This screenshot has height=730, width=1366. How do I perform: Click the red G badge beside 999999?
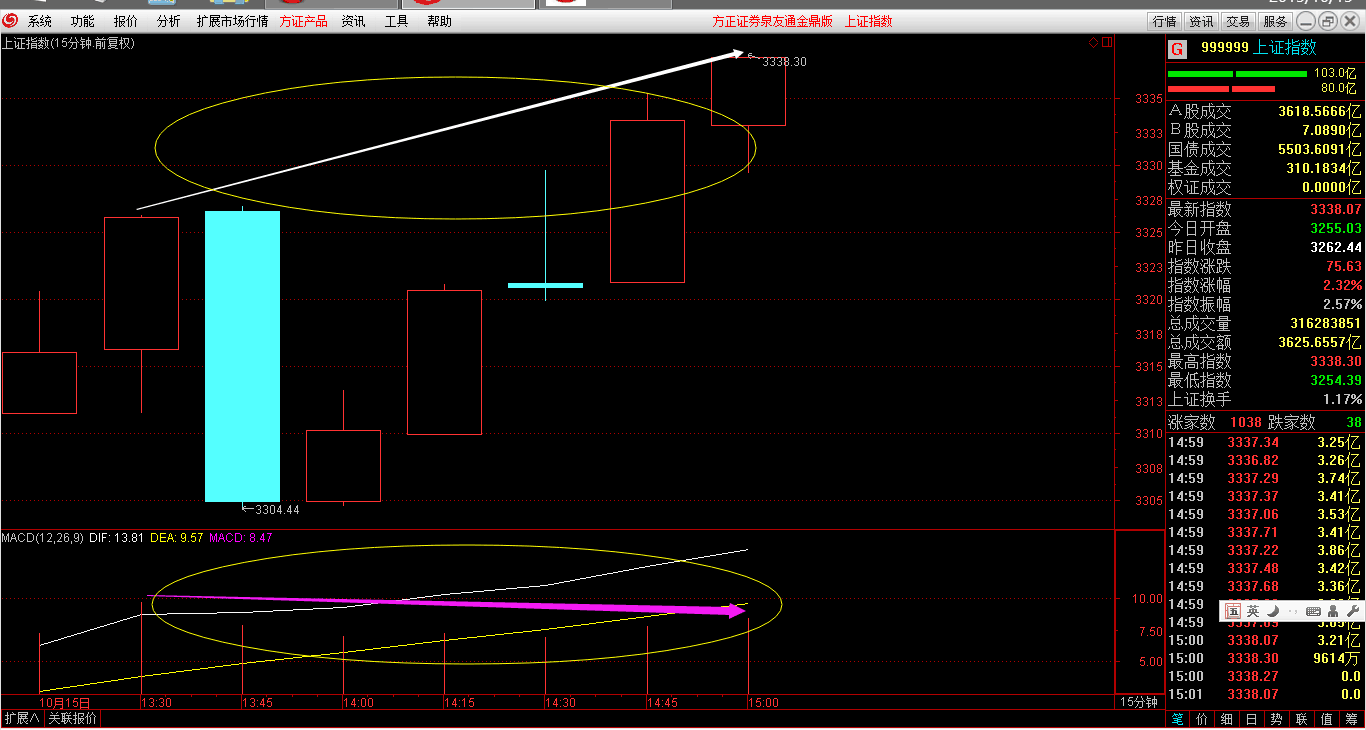tap(1177, 49)
